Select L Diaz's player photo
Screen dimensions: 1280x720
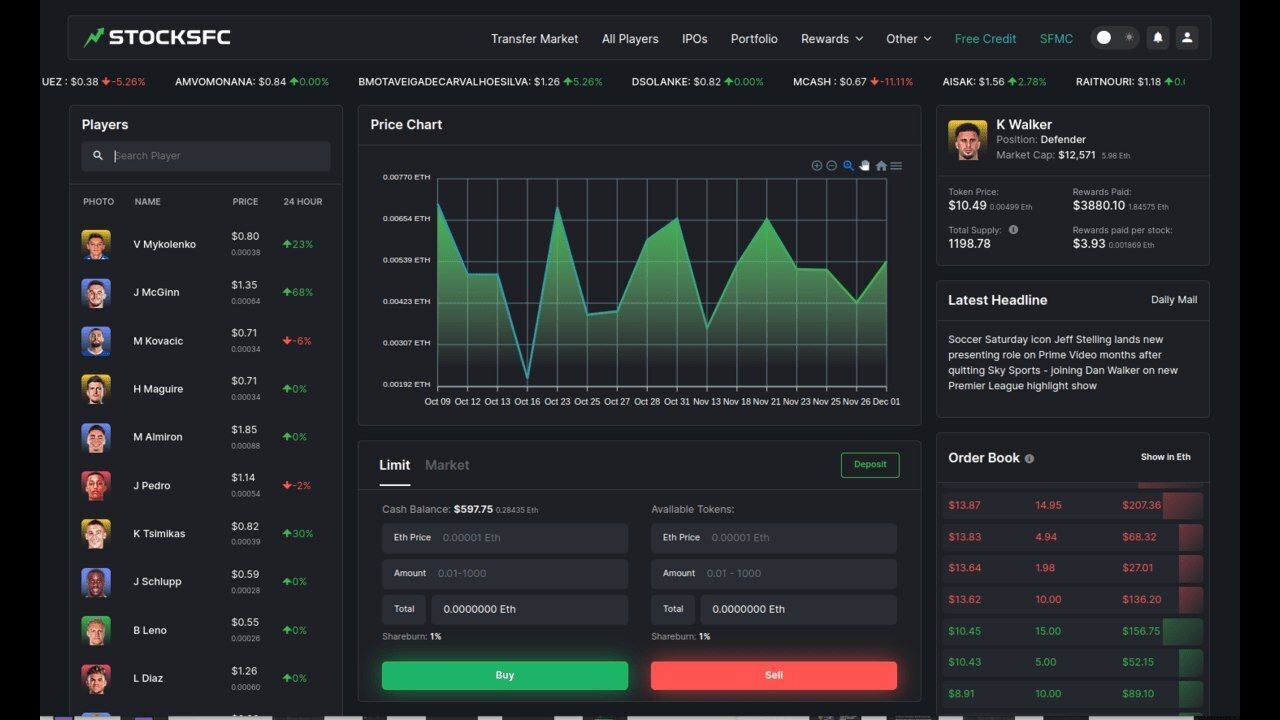(x=96, y=678)
